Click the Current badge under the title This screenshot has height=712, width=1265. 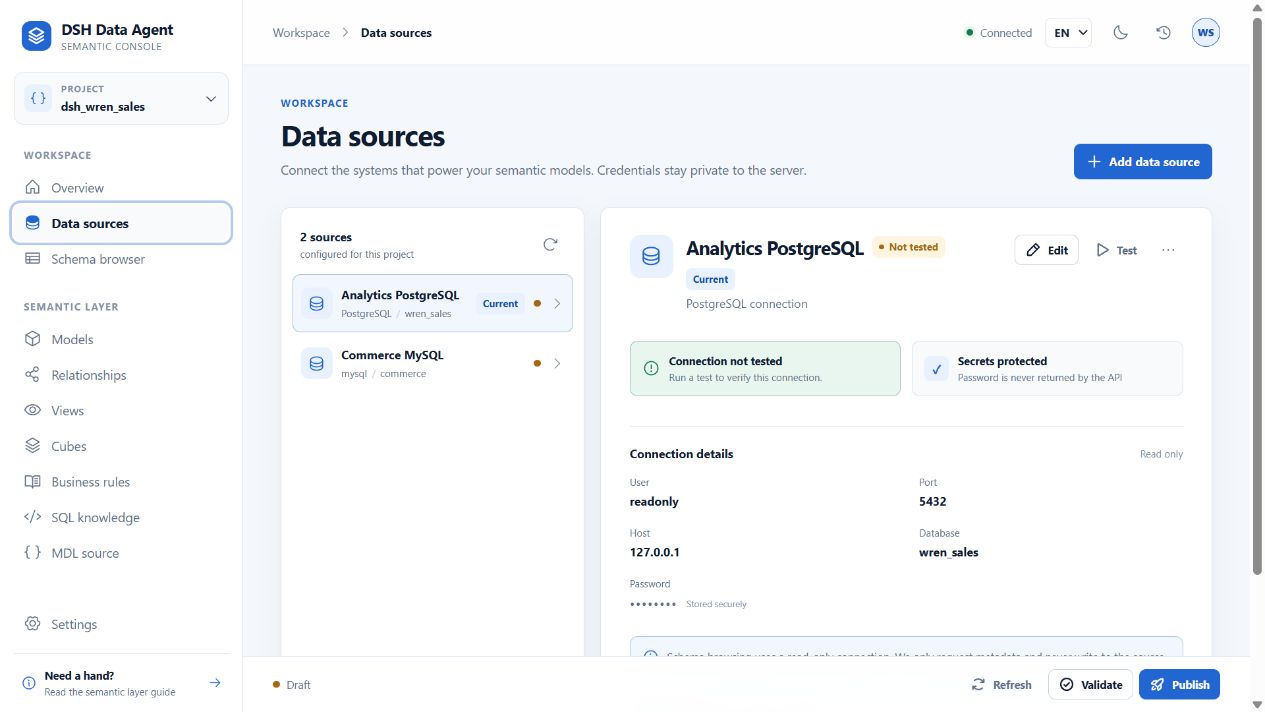point(711,279)
